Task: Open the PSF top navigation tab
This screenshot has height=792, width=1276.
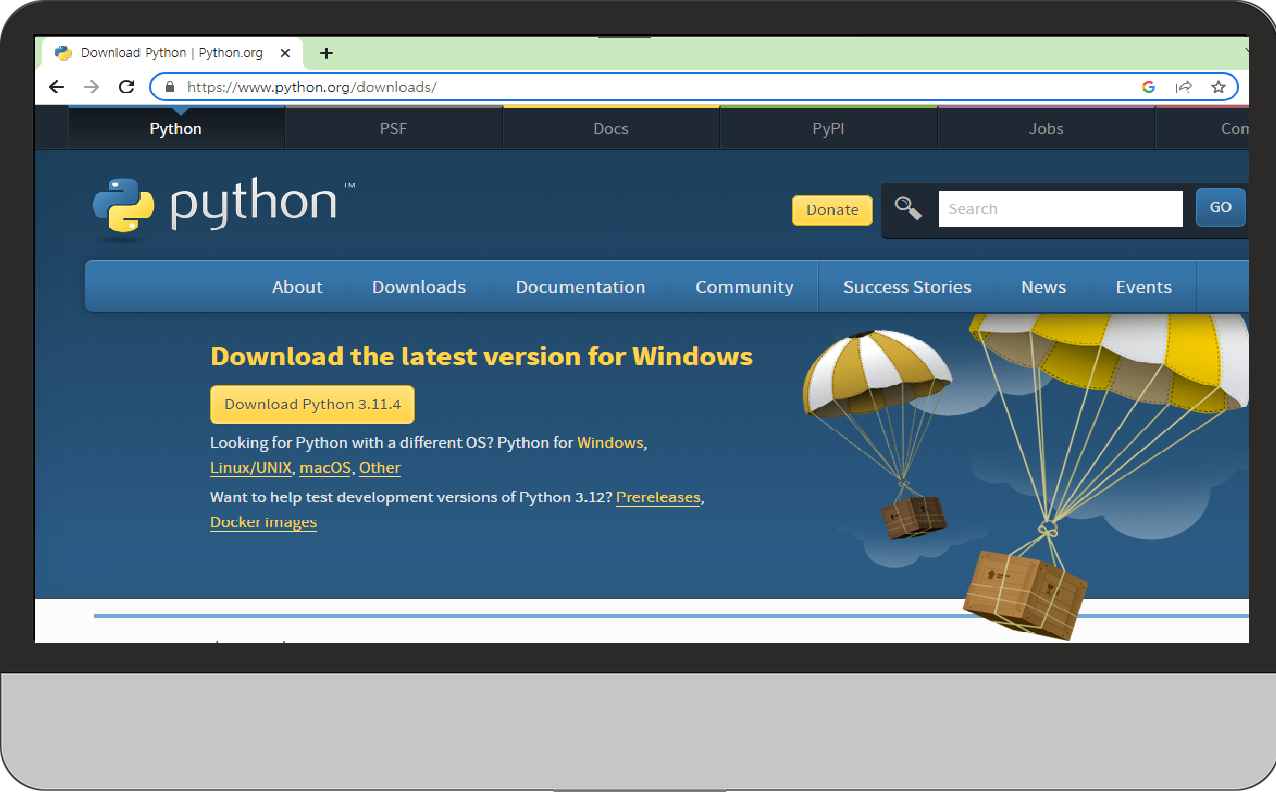Action: click(x=394, y=128)
